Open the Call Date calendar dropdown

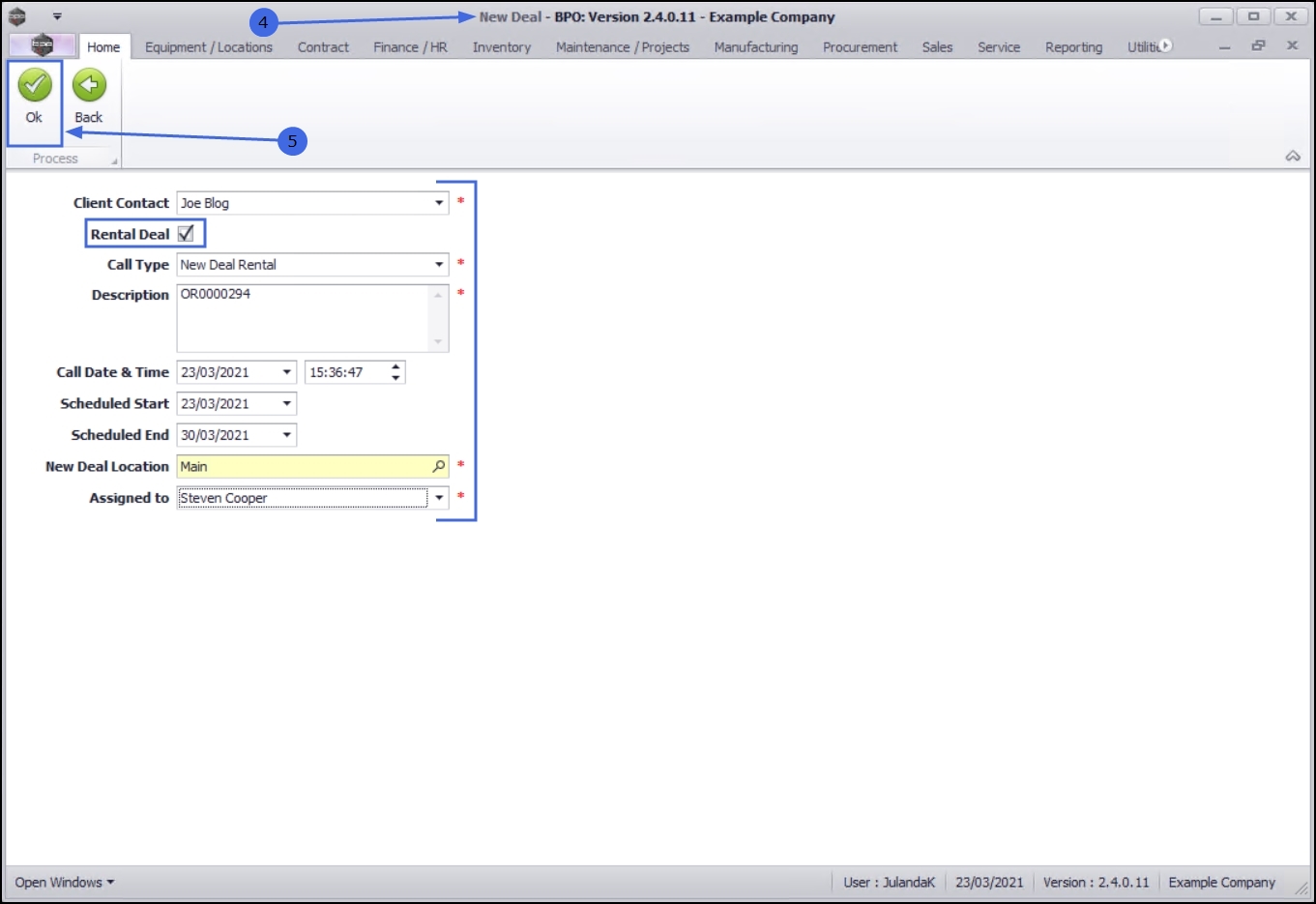(x=287, y=372)
